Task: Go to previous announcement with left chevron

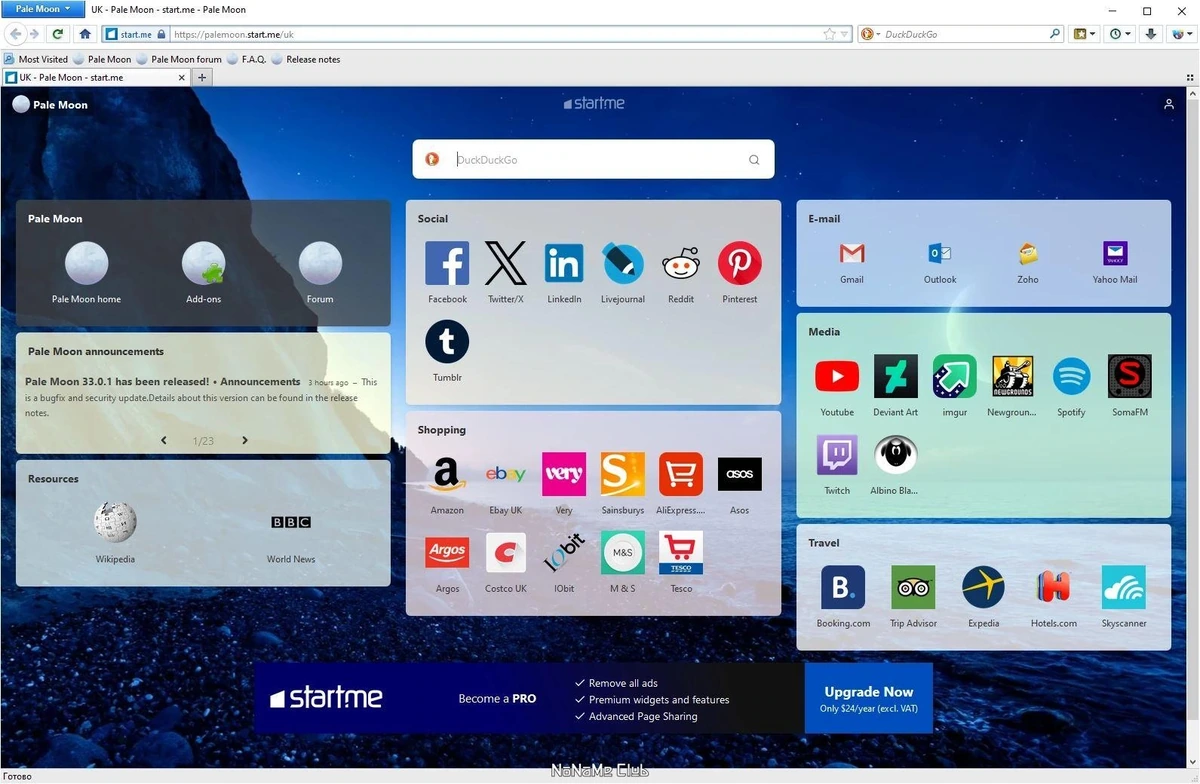Action: pyautogui.click(x=164, y=440)
